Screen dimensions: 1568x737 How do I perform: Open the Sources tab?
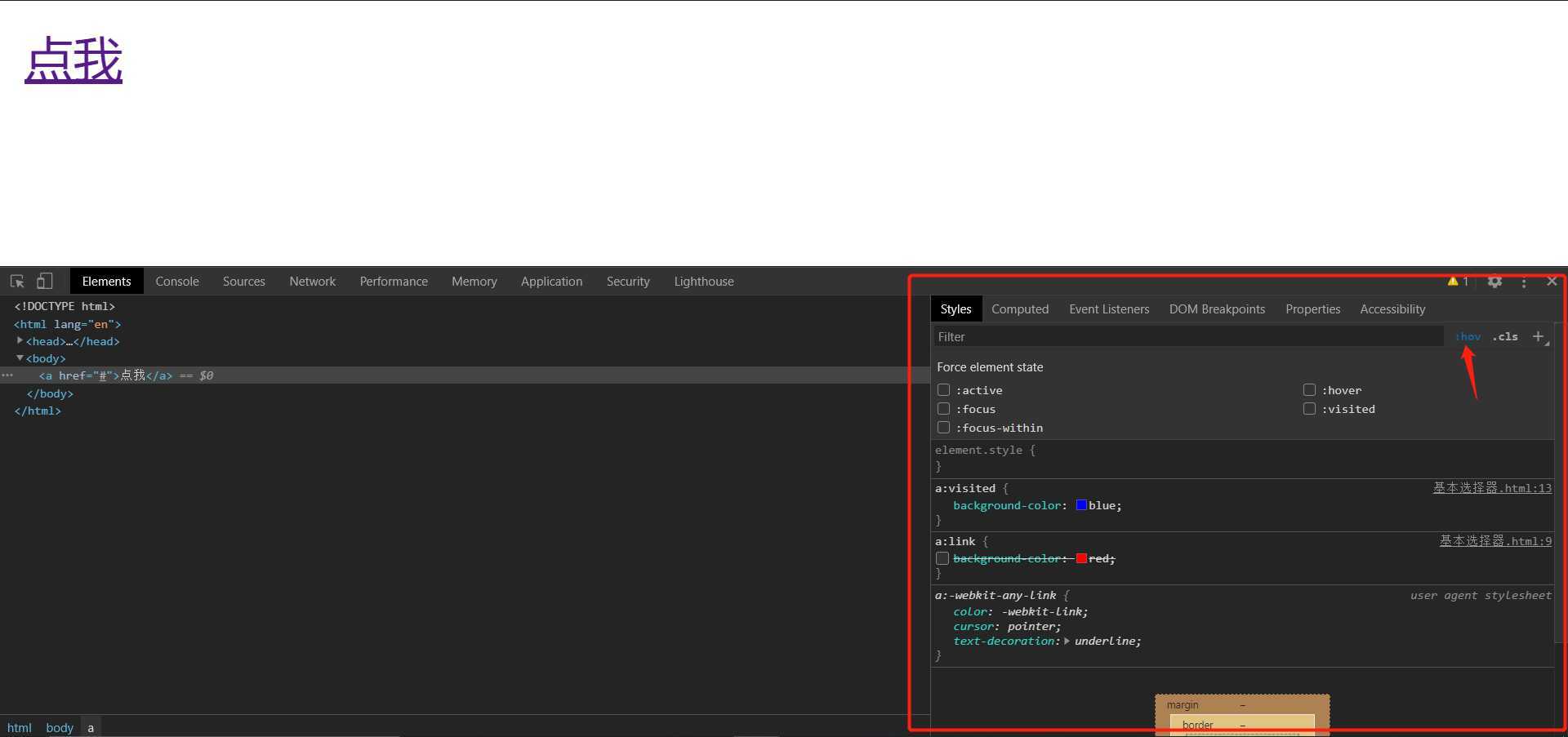[x=244, y=281]
